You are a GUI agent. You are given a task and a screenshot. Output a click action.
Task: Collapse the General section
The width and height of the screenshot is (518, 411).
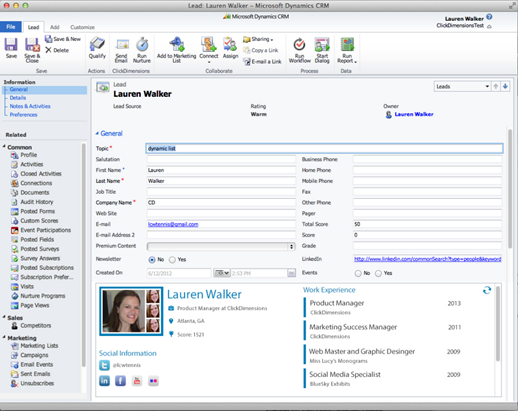click(x=97, y=133)
